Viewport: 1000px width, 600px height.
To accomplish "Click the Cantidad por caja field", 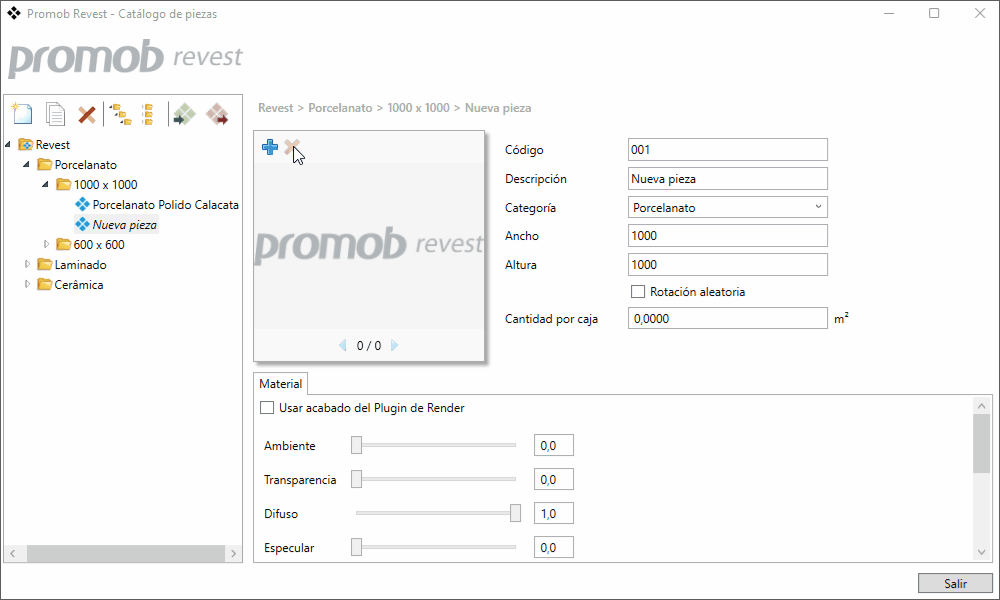I will [728, 318].
